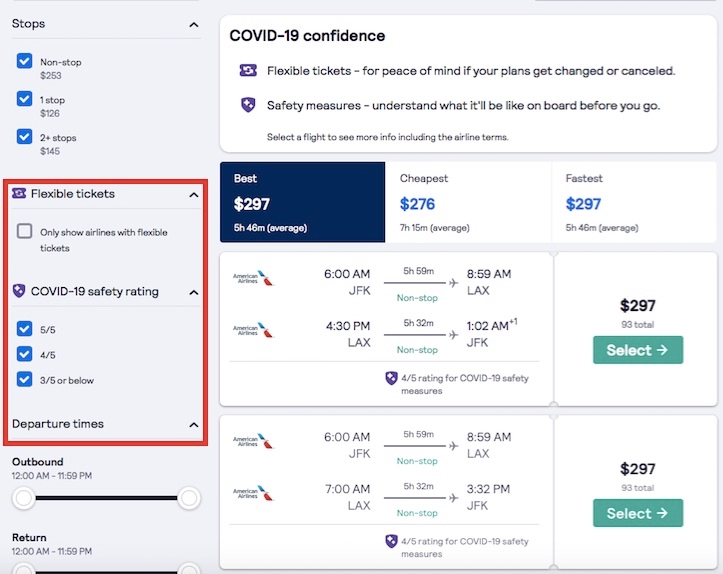This screenshot has width=723, height=574.
Task: Click American Airlines logo on second card's 6:00 AM flight
Action: click(253, 442)
